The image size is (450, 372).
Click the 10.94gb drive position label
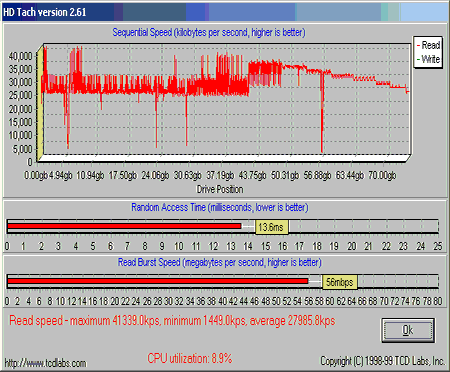click(90, 175)
